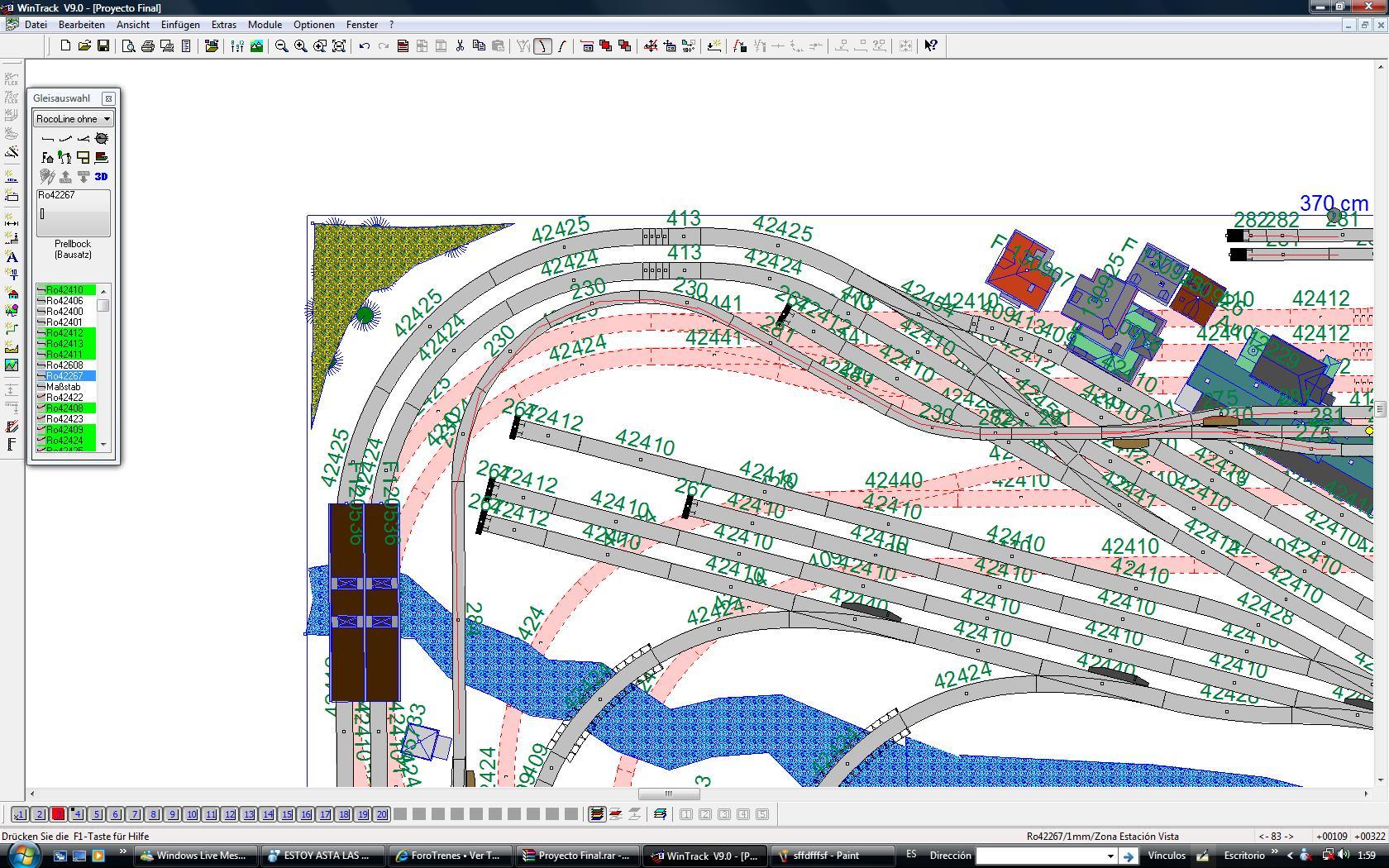Screen dimensions: 1389x868
Task: Open the Module menu
Action: click(265, 25)
